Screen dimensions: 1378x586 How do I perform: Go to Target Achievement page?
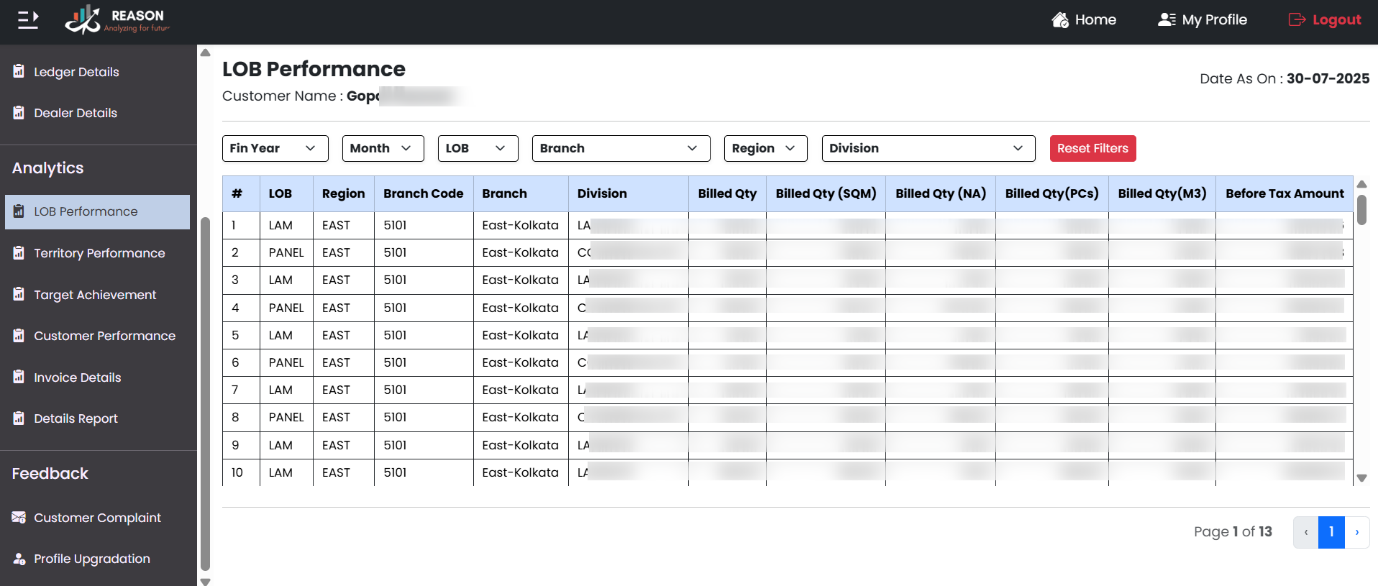pos(95,295)
